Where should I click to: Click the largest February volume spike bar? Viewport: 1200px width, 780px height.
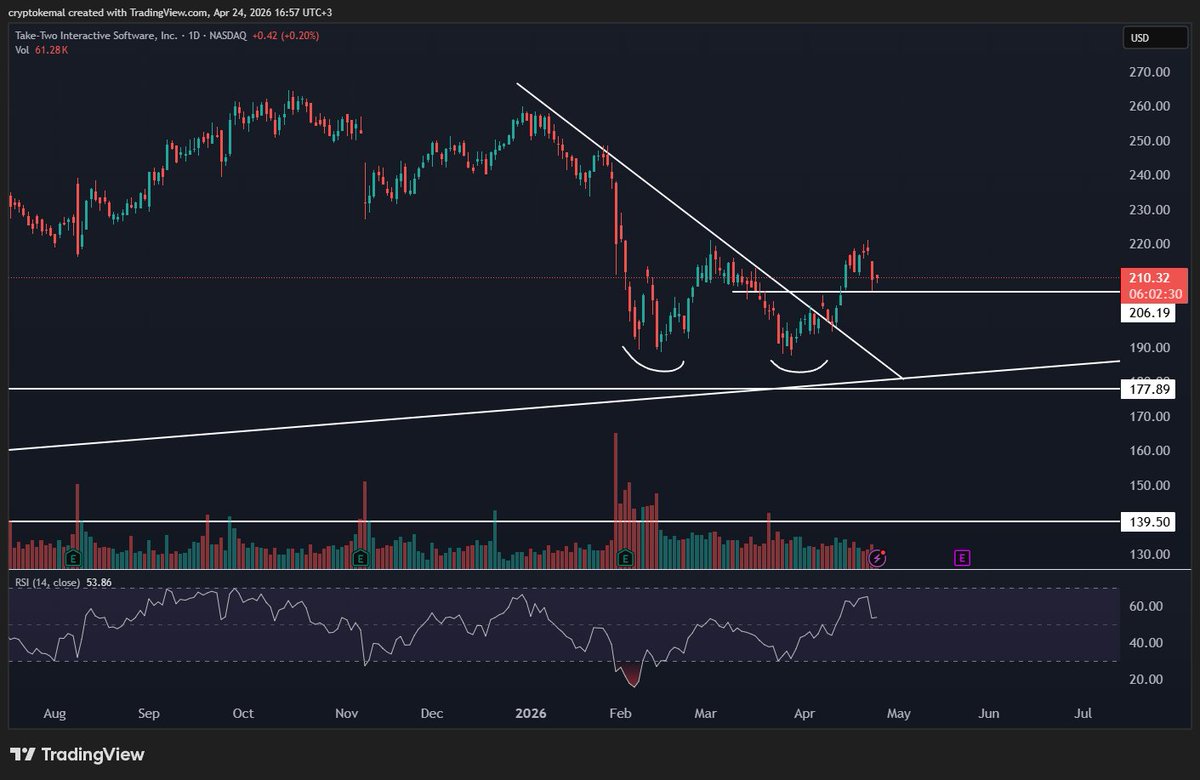(616, 500)
